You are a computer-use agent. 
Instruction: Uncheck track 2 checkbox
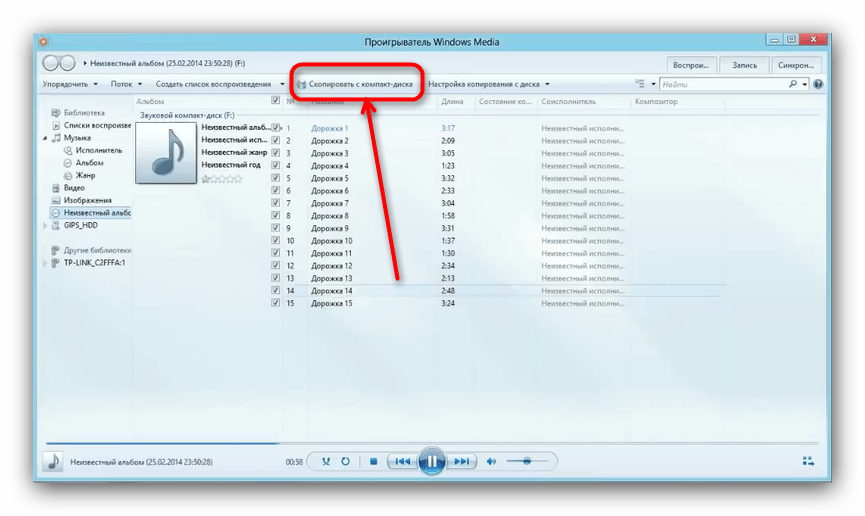coord(275,140)
